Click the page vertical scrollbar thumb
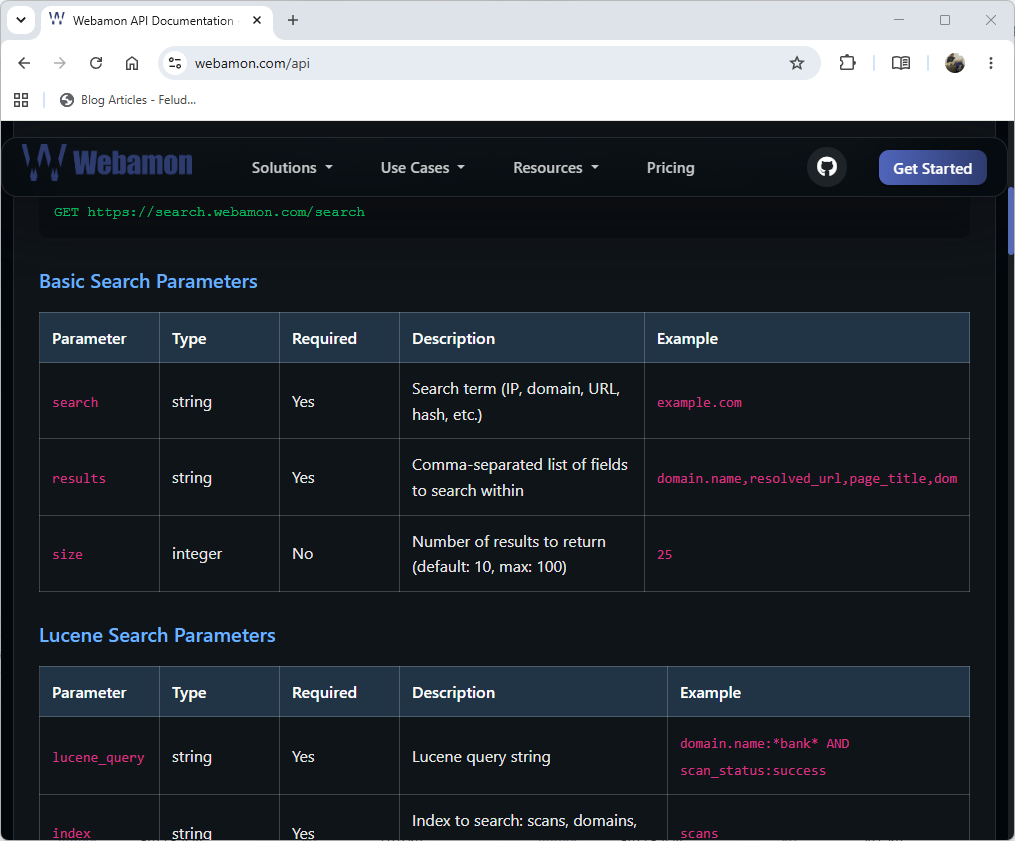The height and width of the screenshot is (841, 1015). point(1010,221)
